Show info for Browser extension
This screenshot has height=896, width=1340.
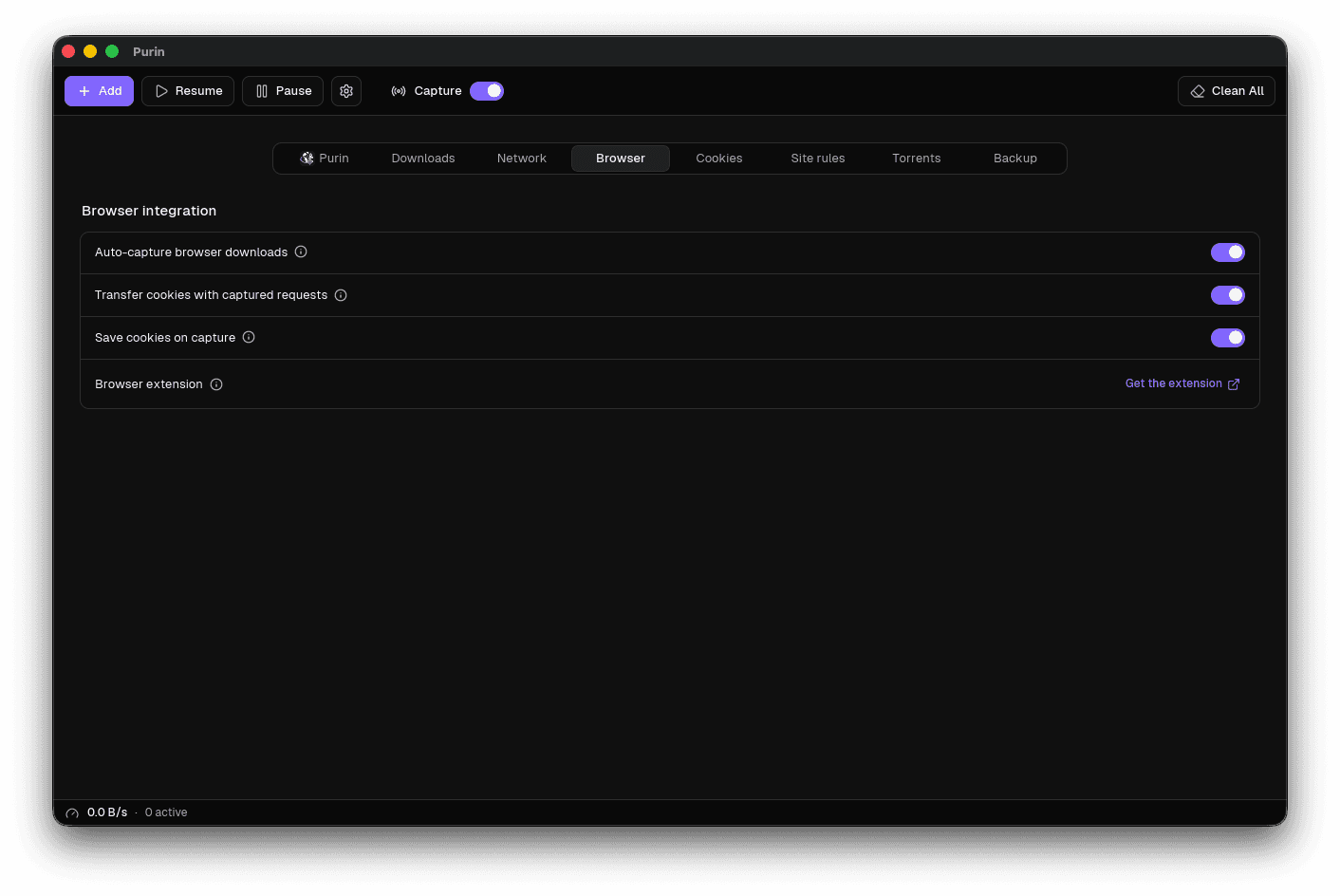click(216, 384)
